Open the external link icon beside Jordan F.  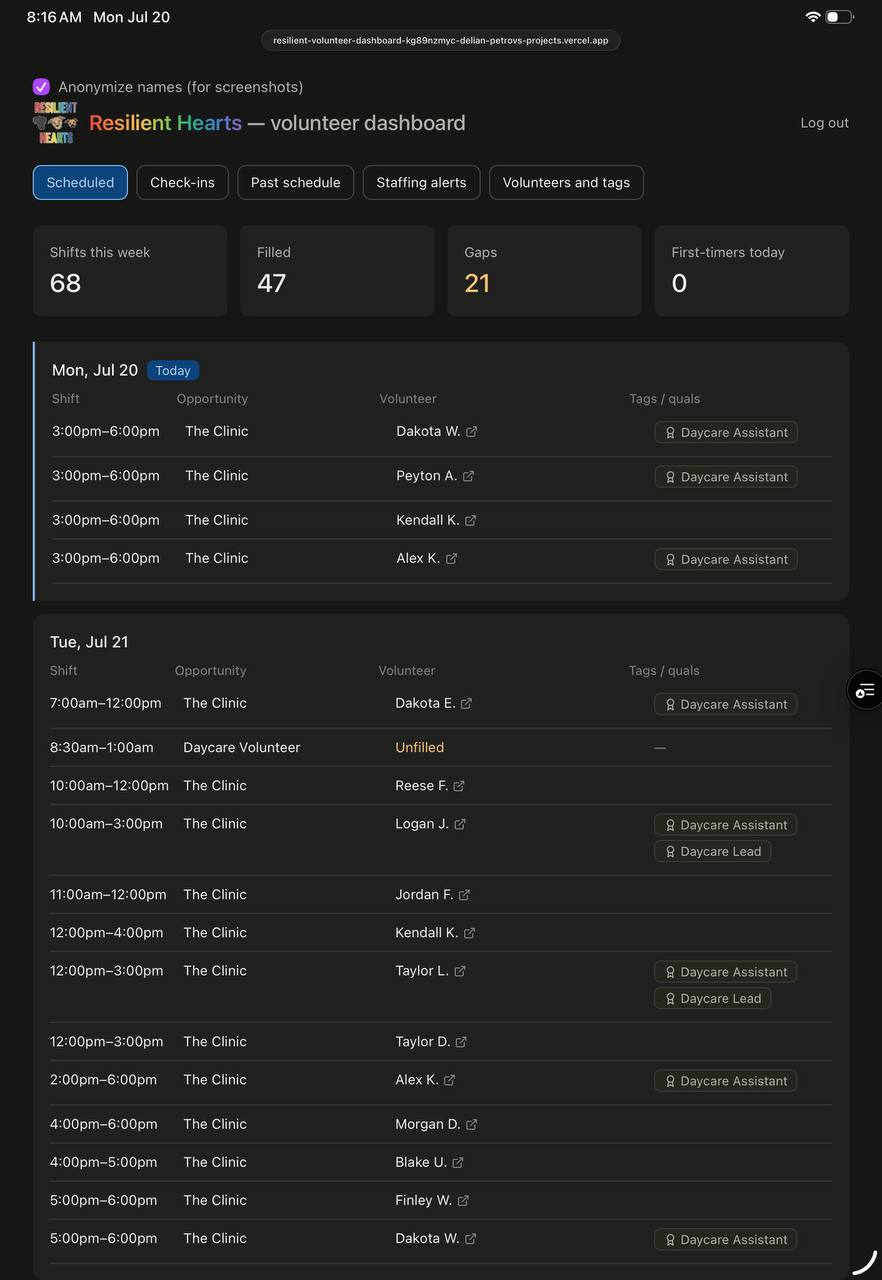(464, 895)
